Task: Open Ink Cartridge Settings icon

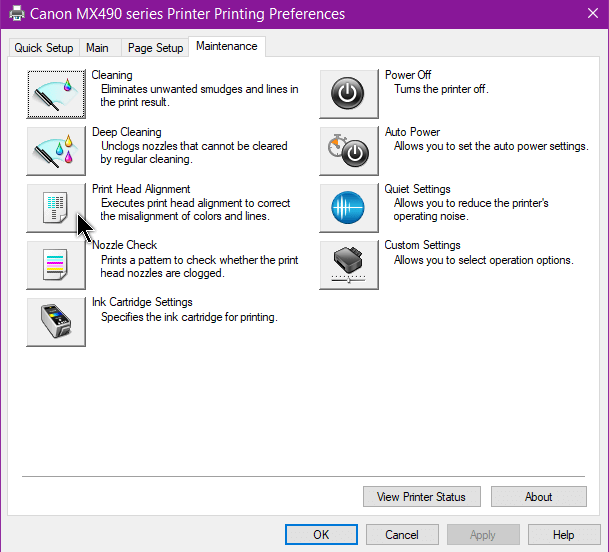Action: point(56,322)
